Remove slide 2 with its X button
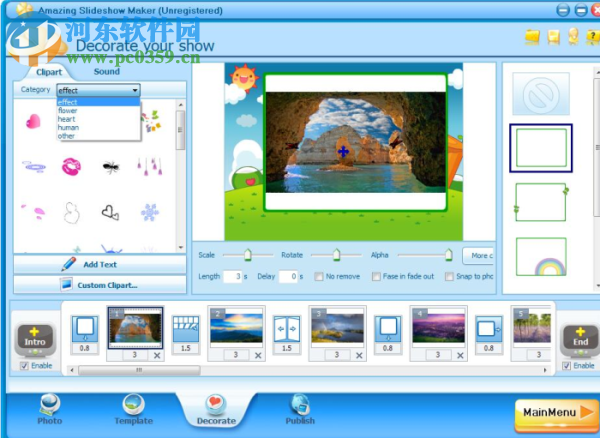600x438 pixels. 258,355
